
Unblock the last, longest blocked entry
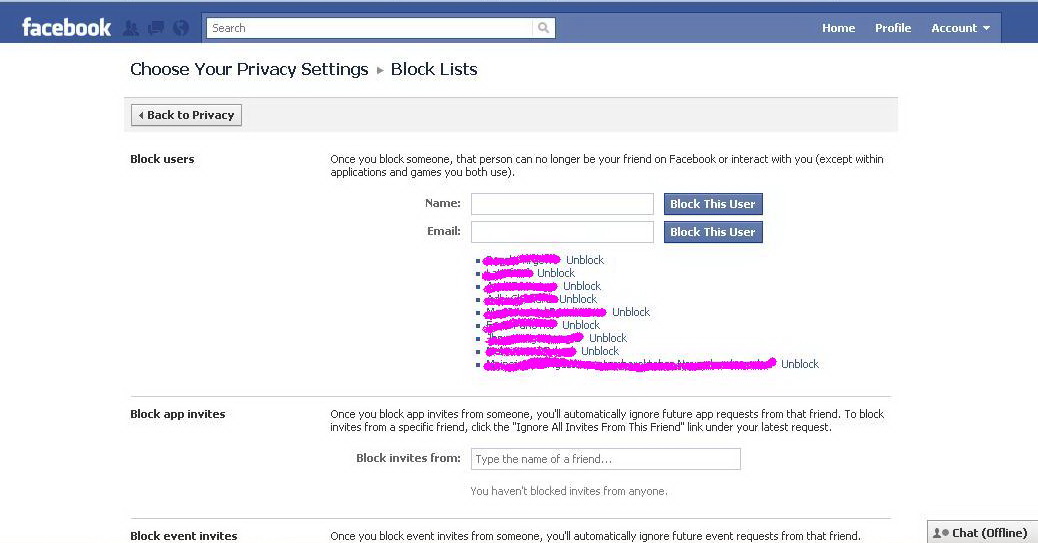tap(800, 364)
